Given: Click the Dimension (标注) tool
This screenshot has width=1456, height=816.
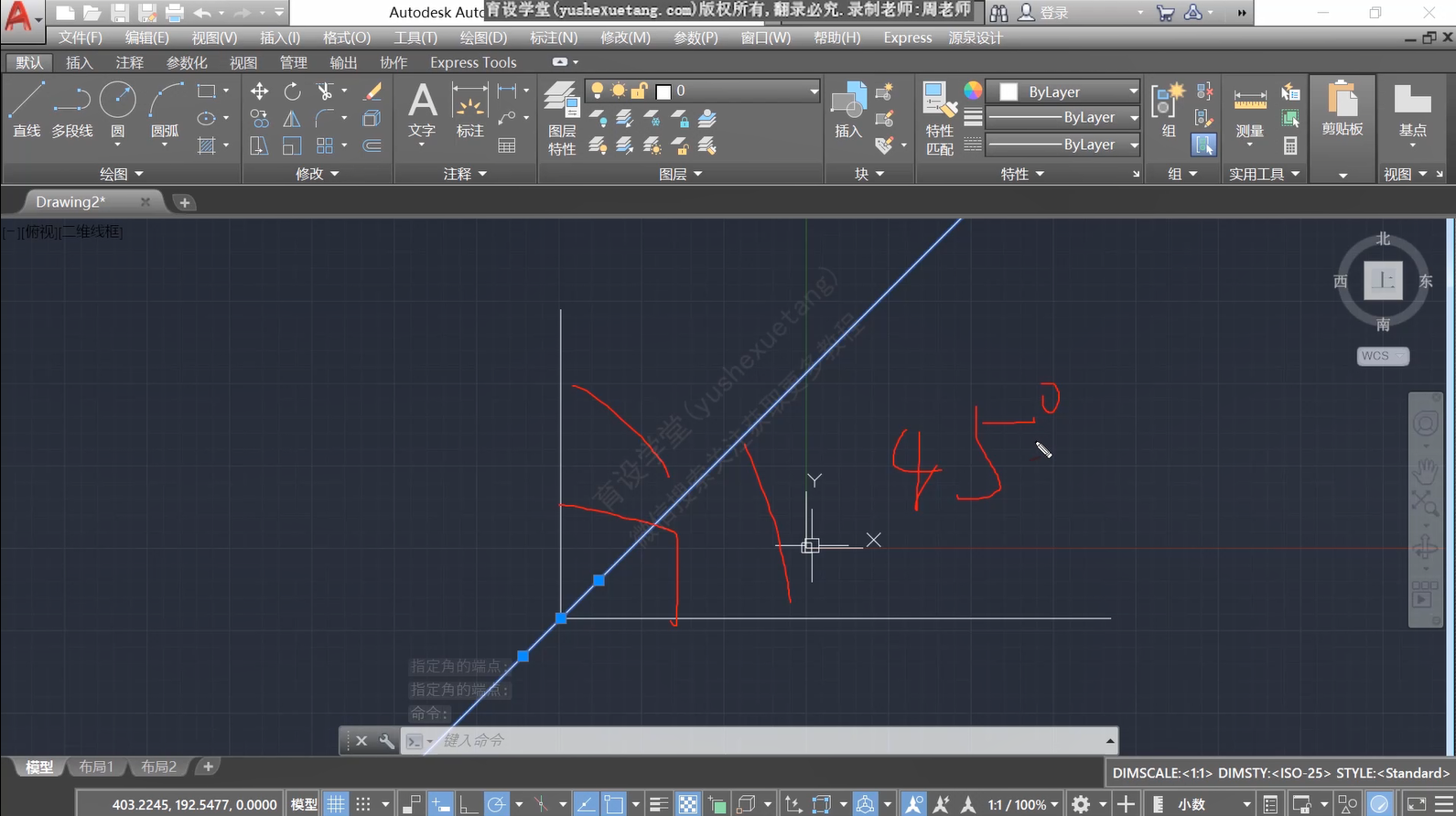Looking at the screenshot, I should [x=469, y=110].
